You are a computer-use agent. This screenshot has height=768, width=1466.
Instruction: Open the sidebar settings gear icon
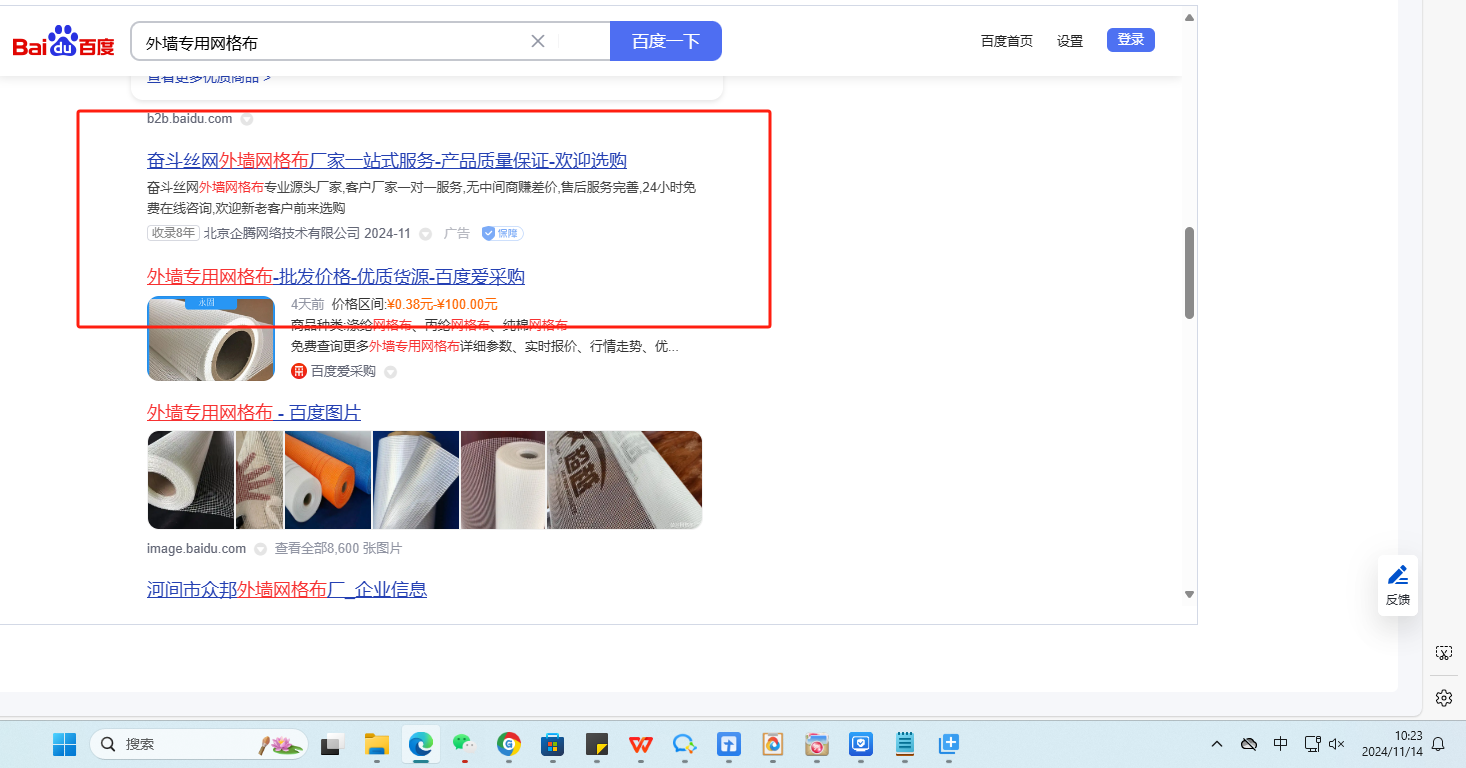(1443, 697)
